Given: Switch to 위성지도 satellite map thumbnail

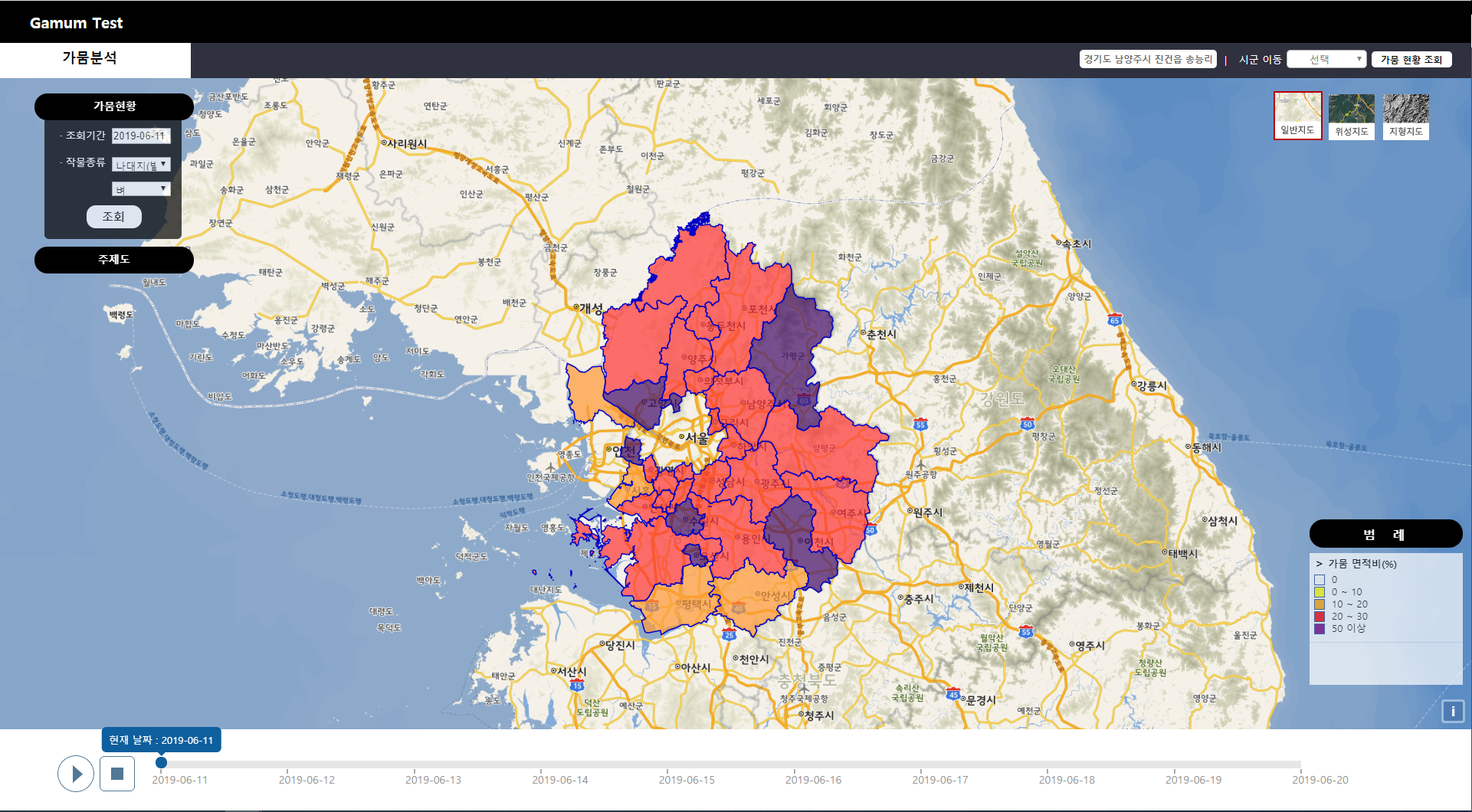Looking at the screenshot, I should (x=1352, y=116).
